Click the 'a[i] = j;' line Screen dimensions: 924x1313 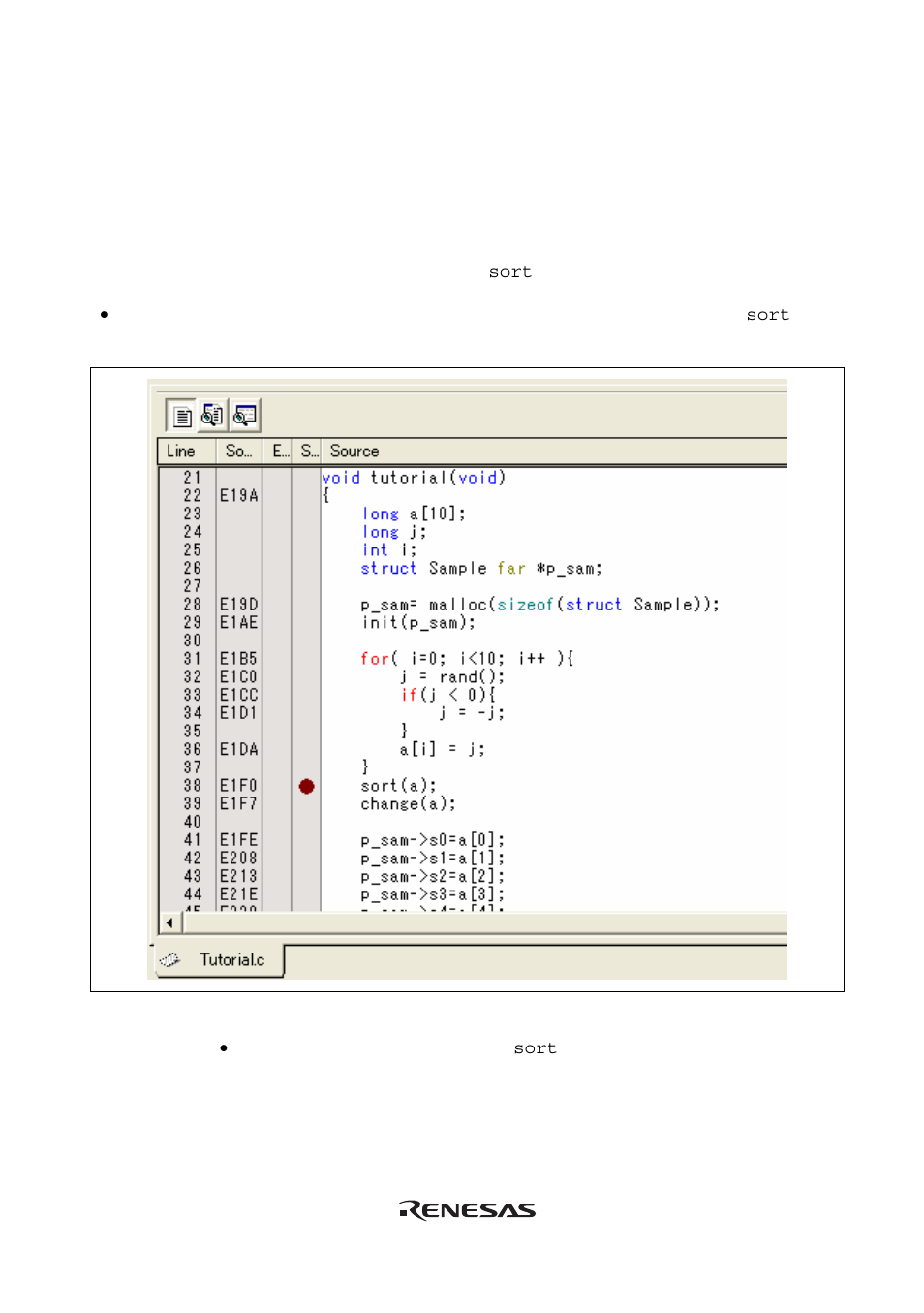(x=443, y=750)
